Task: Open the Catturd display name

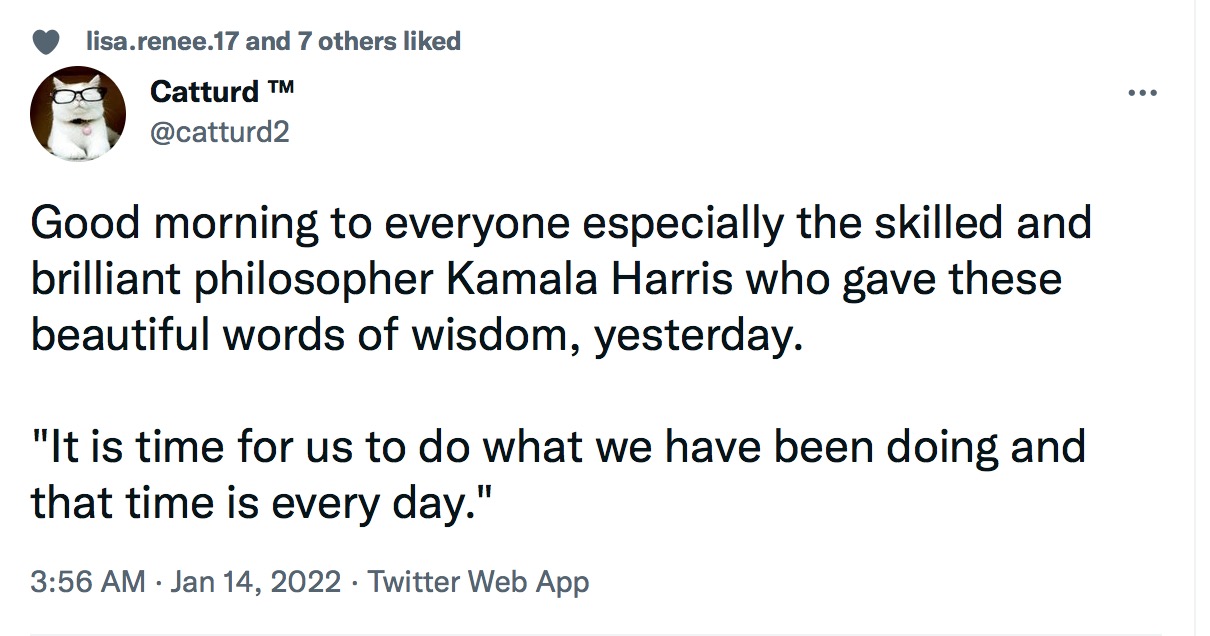Action: [204, 92]
